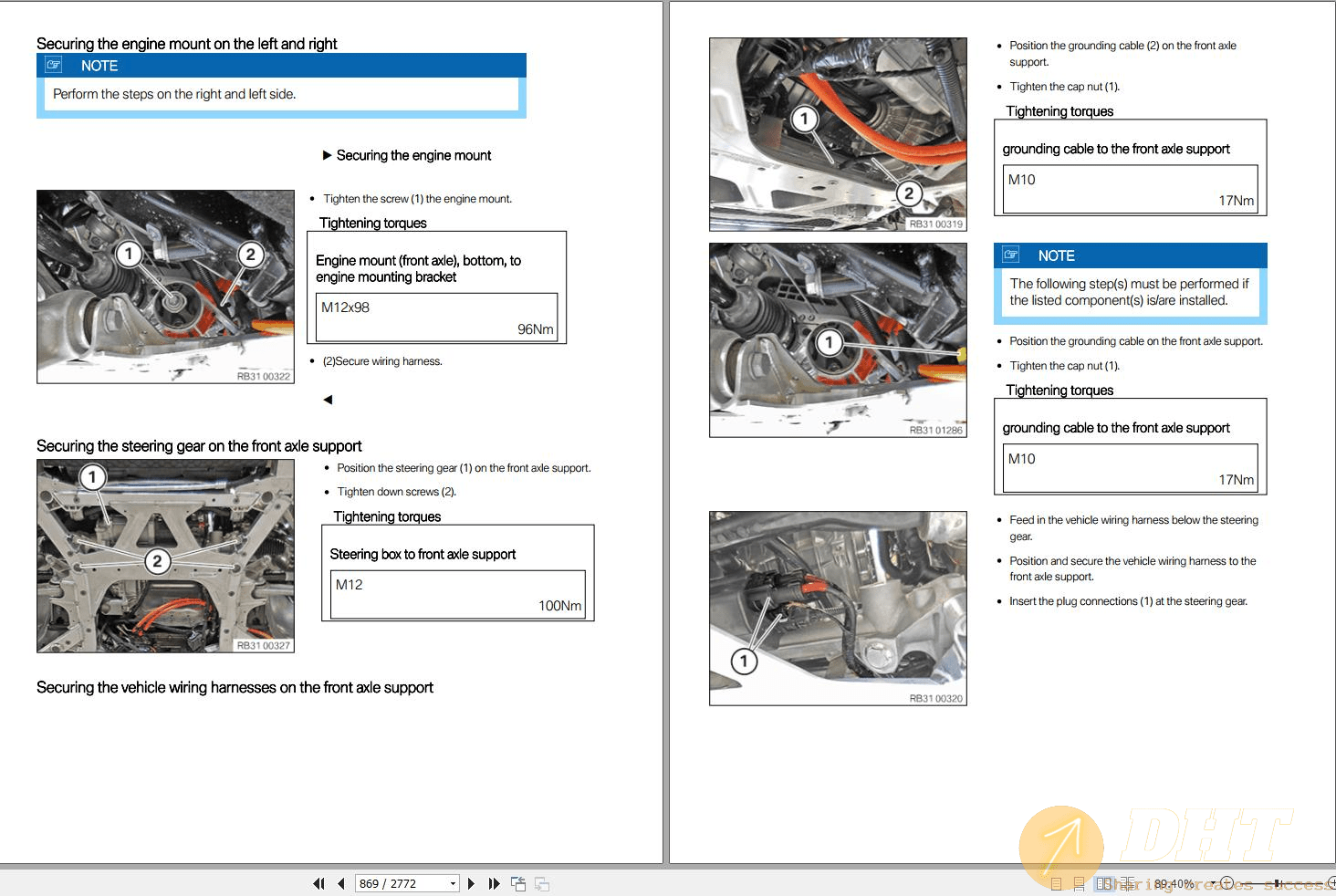This screenshot has height=896, width=1336.
Task: Zoom out using the minus icon
Action: point(1227,883)
